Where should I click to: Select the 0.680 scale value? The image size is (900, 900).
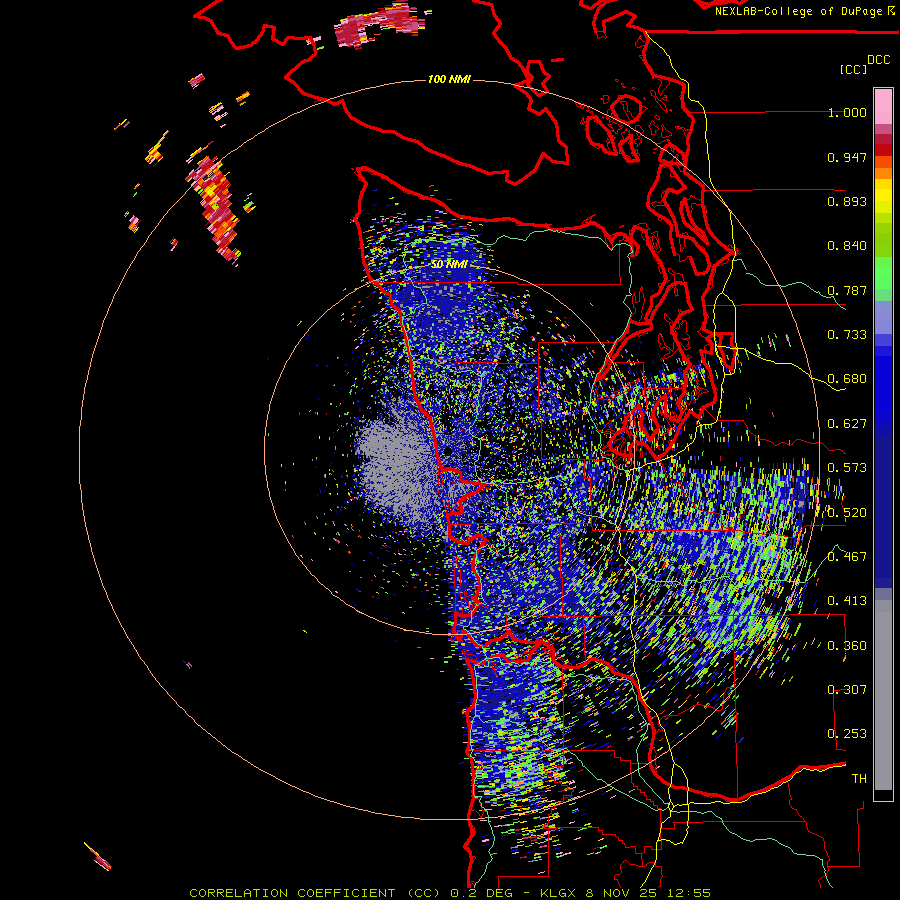pos(847,379)
